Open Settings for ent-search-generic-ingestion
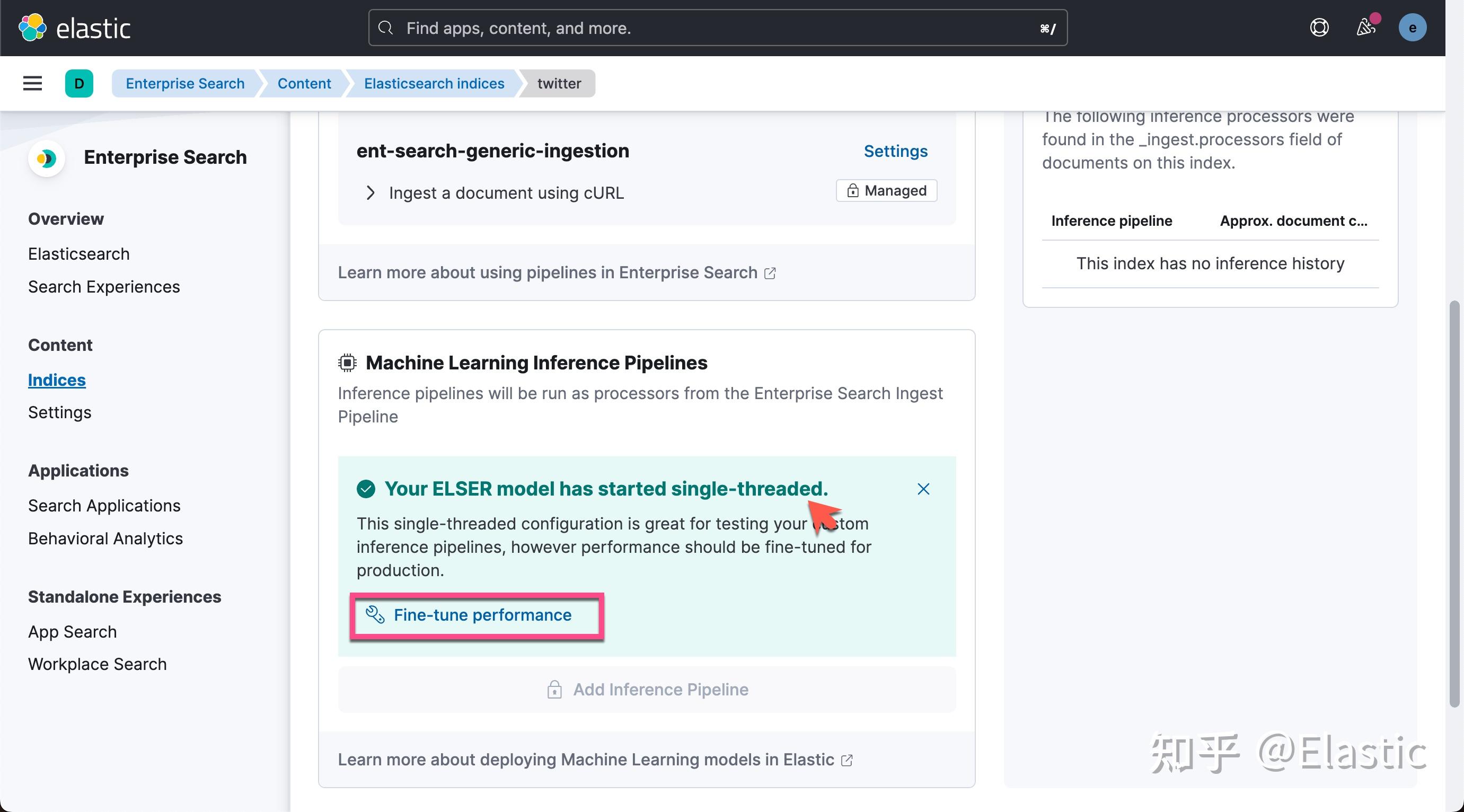1464x812 pixels. (x=895, y=151)
